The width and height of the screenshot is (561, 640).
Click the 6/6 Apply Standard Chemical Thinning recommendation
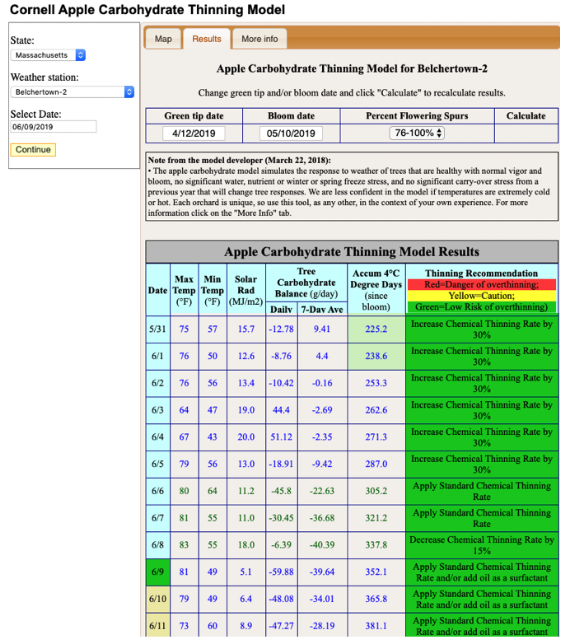[482, 491]
